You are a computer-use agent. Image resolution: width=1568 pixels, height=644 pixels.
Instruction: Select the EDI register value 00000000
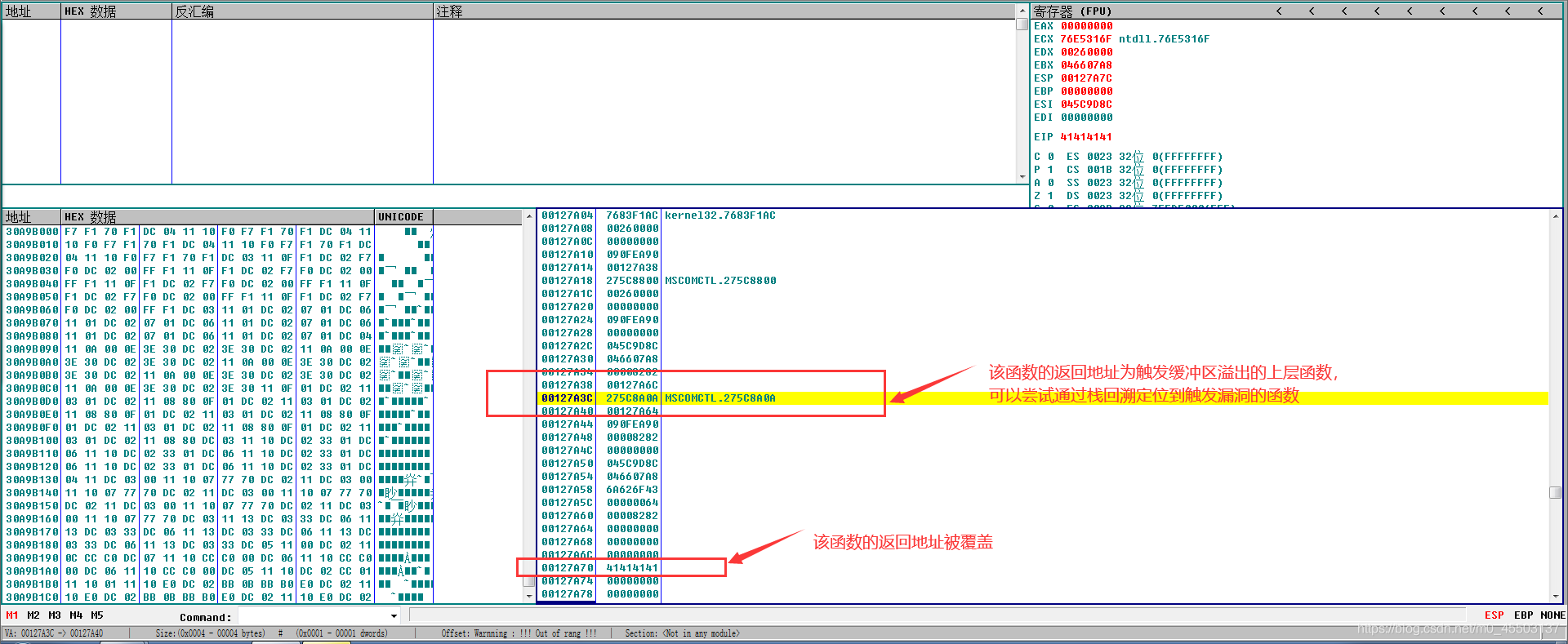coord(1086,118)
